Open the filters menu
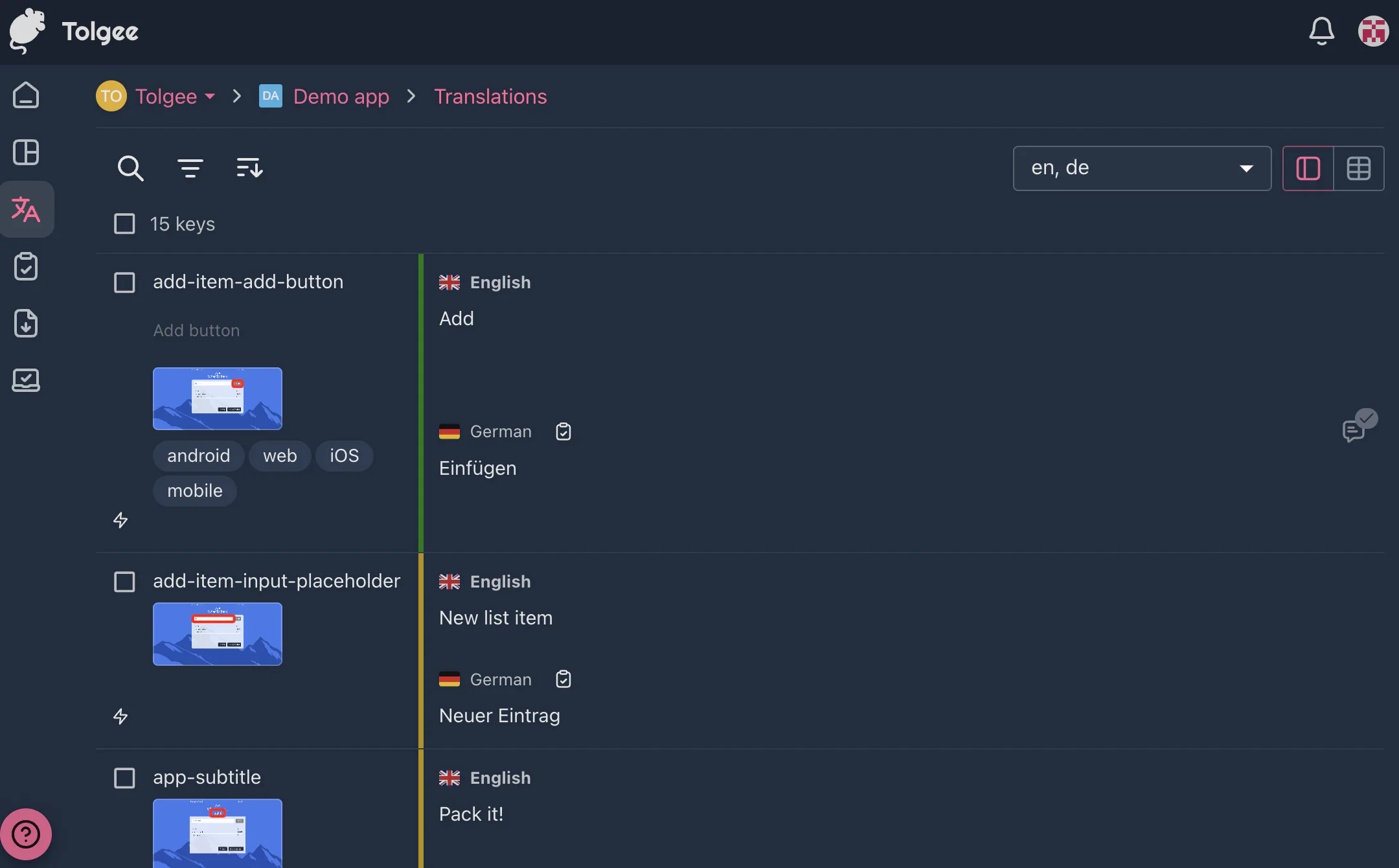Screen dimensions: 1399x868 (x=190, y=168)
